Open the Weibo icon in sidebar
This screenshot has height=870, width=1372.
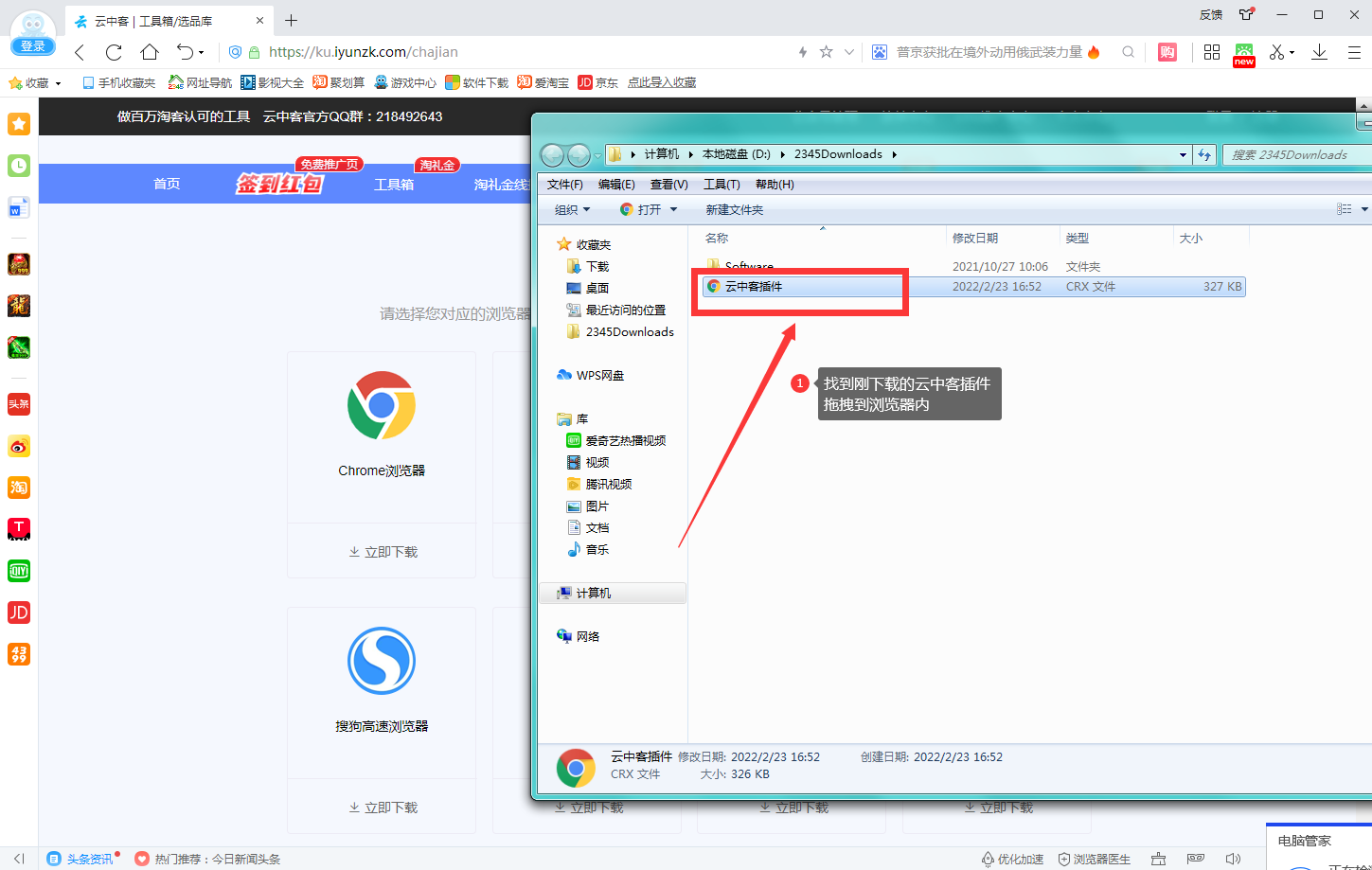[19, 446]
